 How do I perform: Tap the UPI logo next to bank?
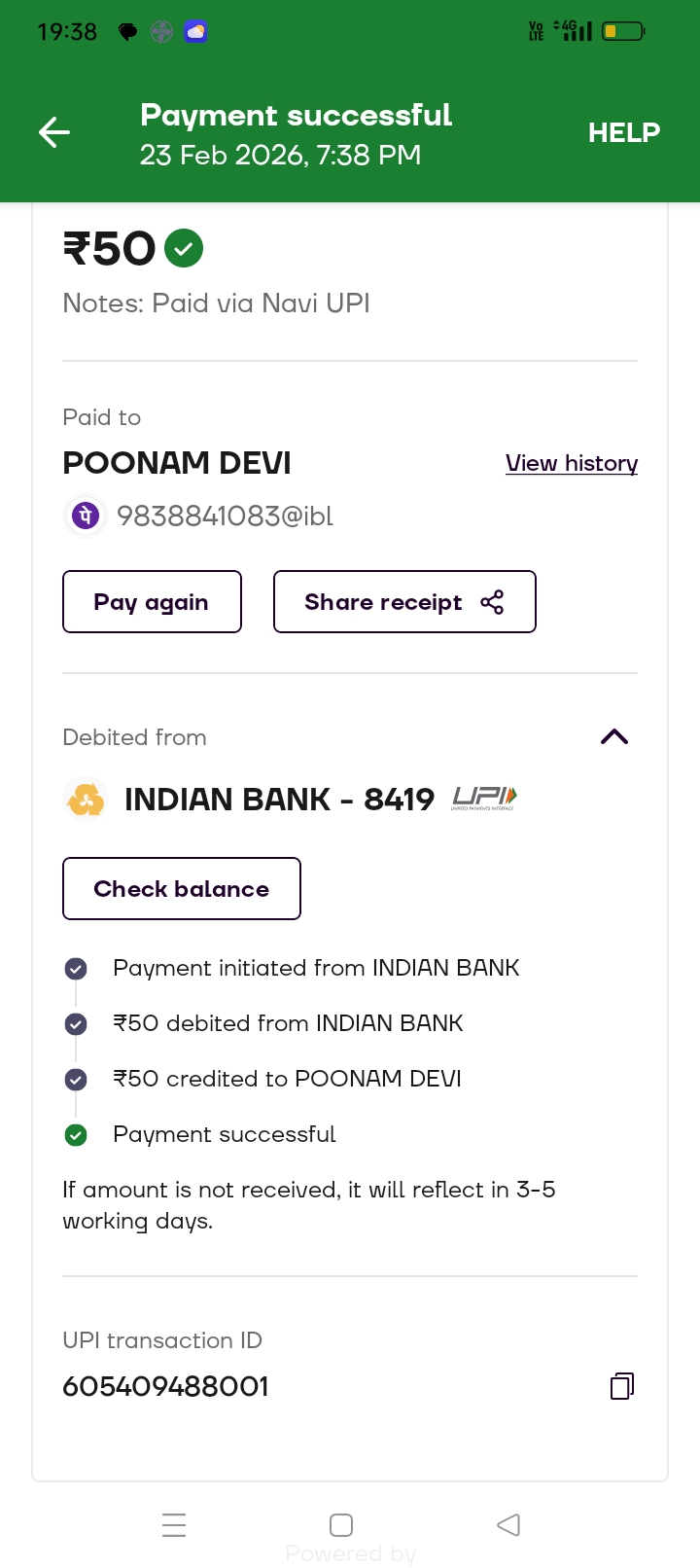click(x=484, y=800)
